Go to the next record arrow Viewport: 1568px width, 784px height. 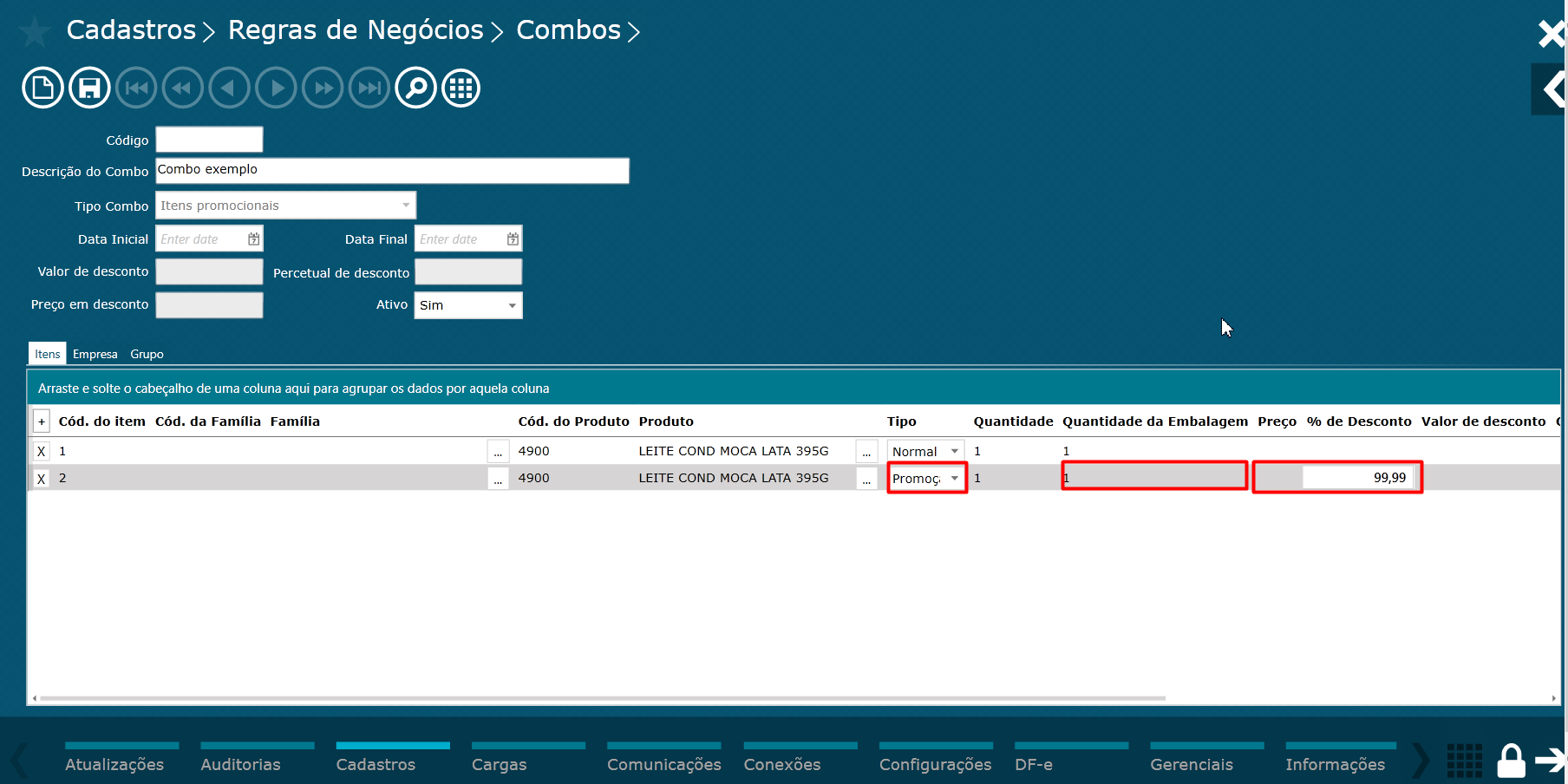pos(276,88)
